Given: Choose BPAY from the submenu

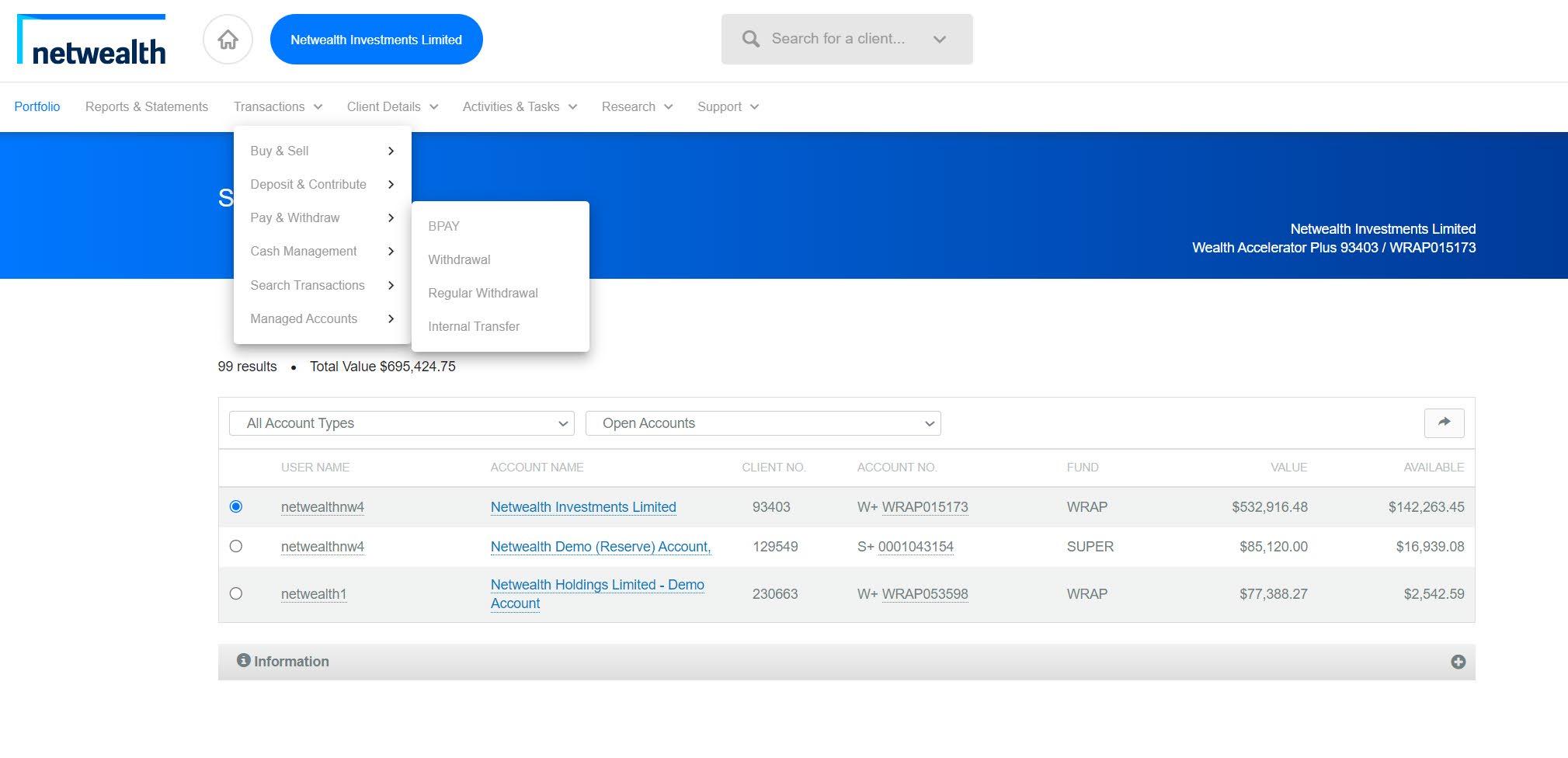Looking at the screenshot, I should click(443, 226).
